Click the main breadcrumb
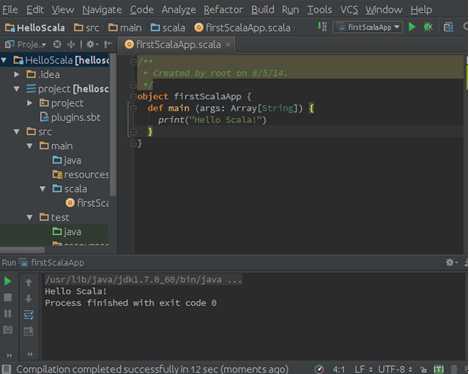Viewport: 469px width, 374px height. 125,28
